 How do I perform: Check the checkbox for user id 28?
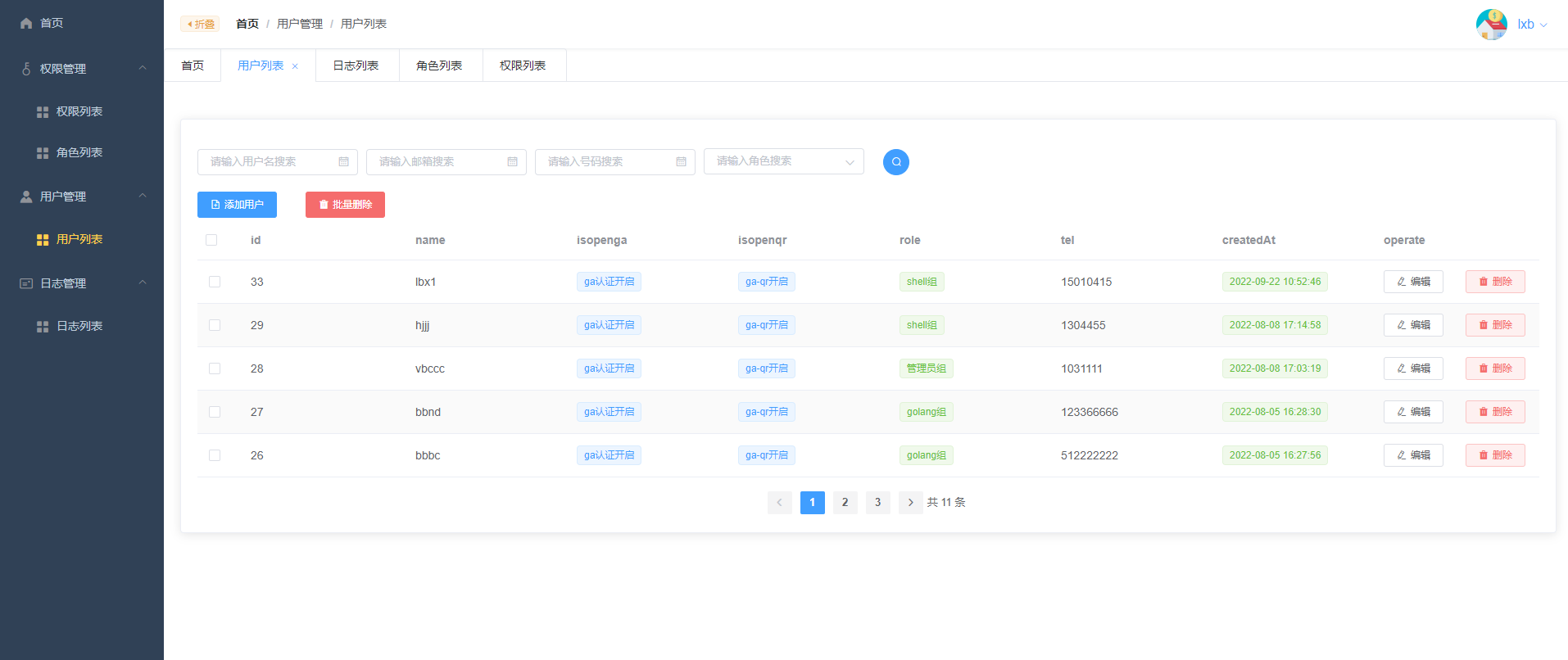click(215, 368)
